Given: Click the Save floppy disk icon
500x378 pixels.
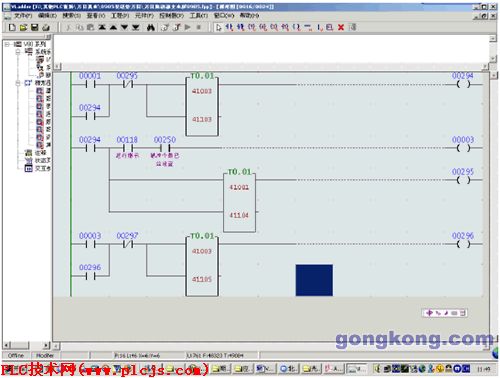Looking at the screenshot, I should [35, 27].
